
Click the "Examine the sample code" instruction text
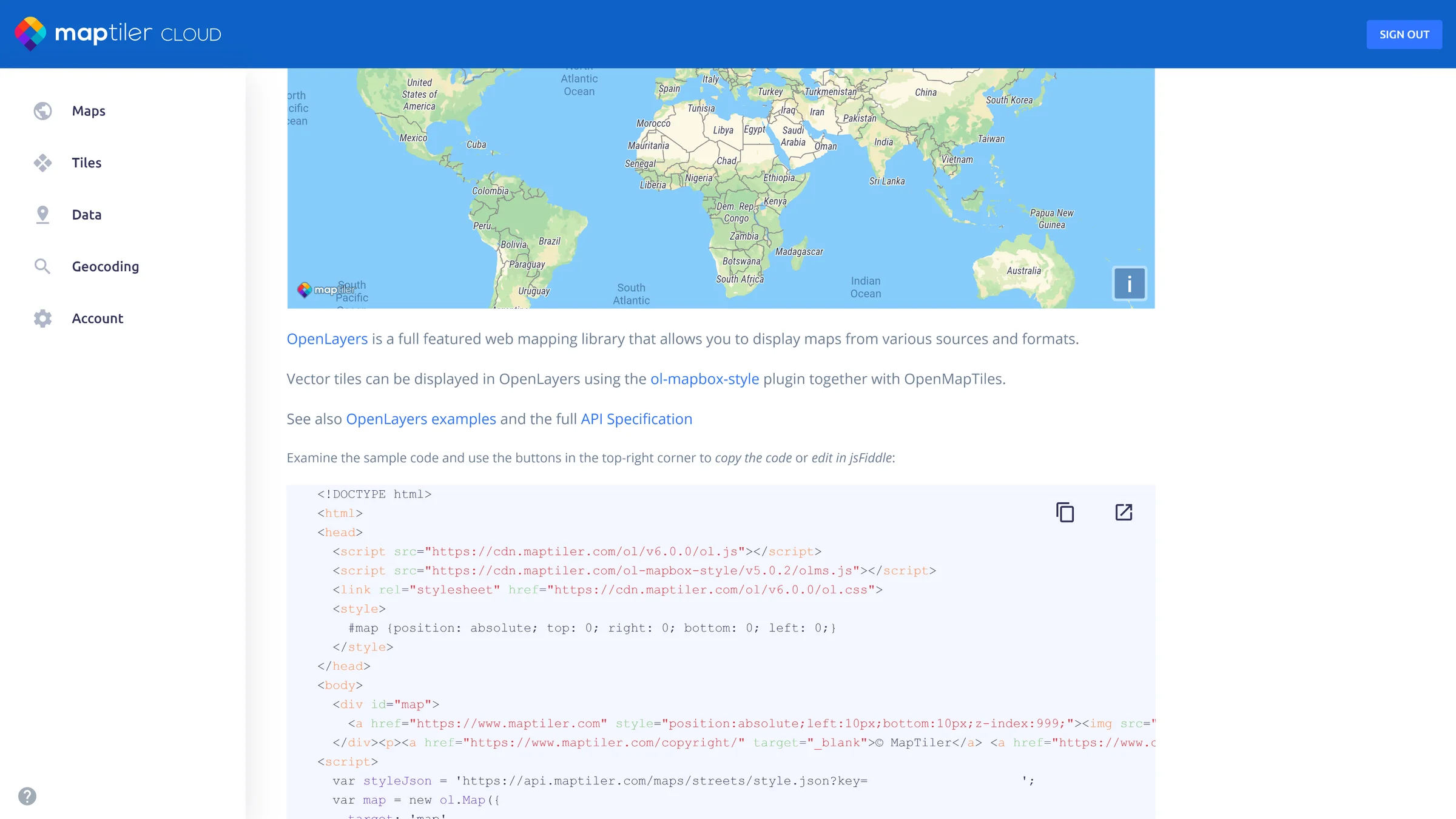(x=591, y=457)
